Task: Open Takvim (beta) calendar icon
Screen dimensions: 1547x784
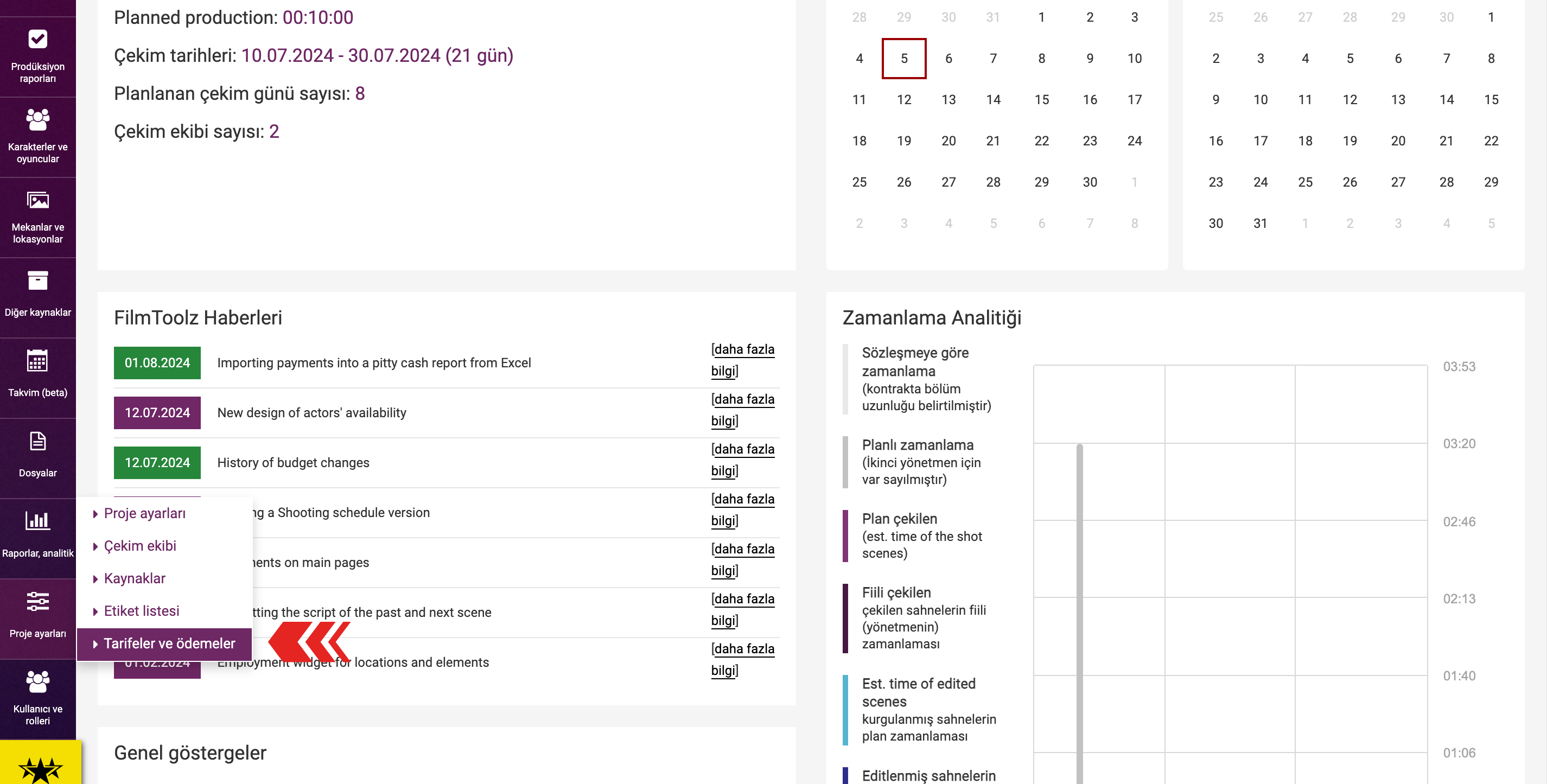Action: [x=38, y=360]
